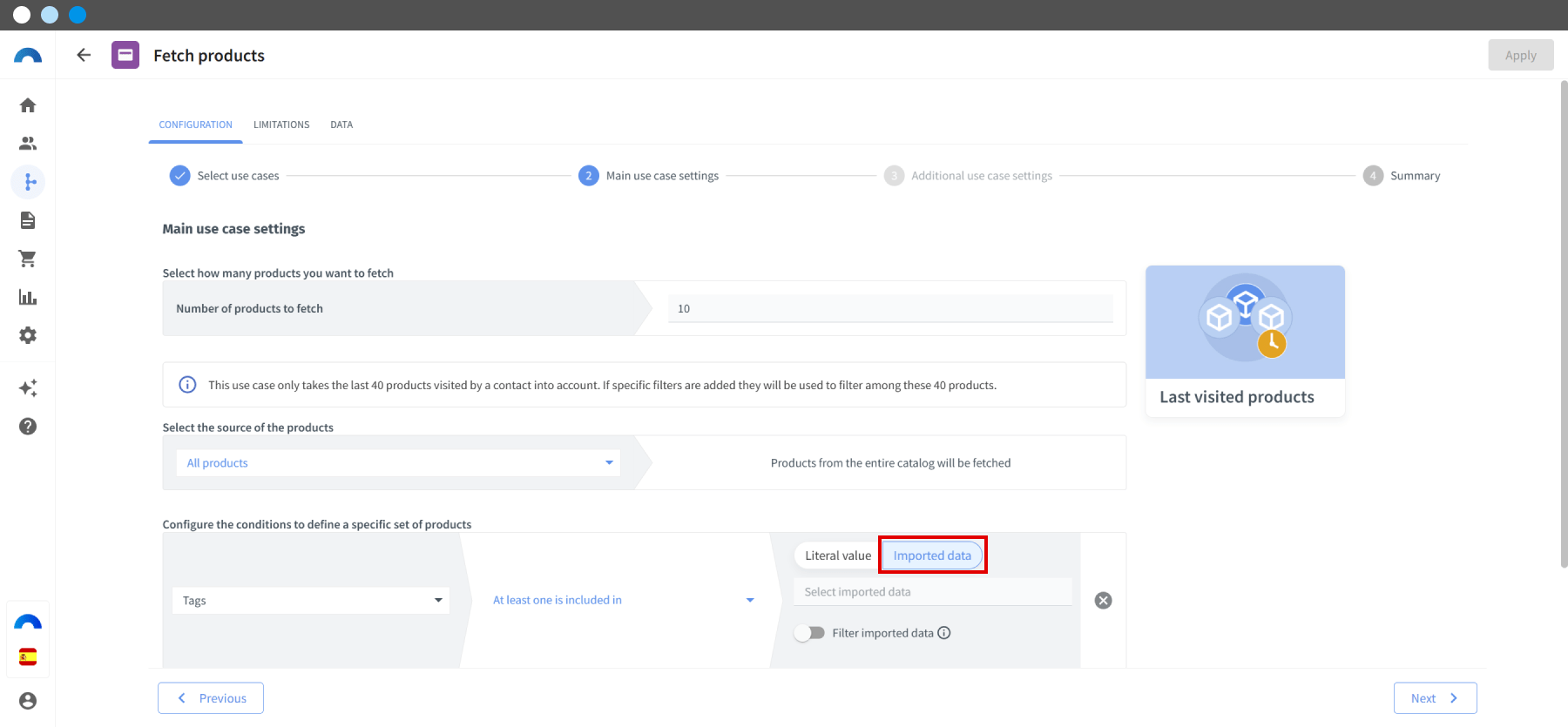Select the Automation flow icon in sidebar
Screen dimensions: 1568x727
[x=28, y=182]
